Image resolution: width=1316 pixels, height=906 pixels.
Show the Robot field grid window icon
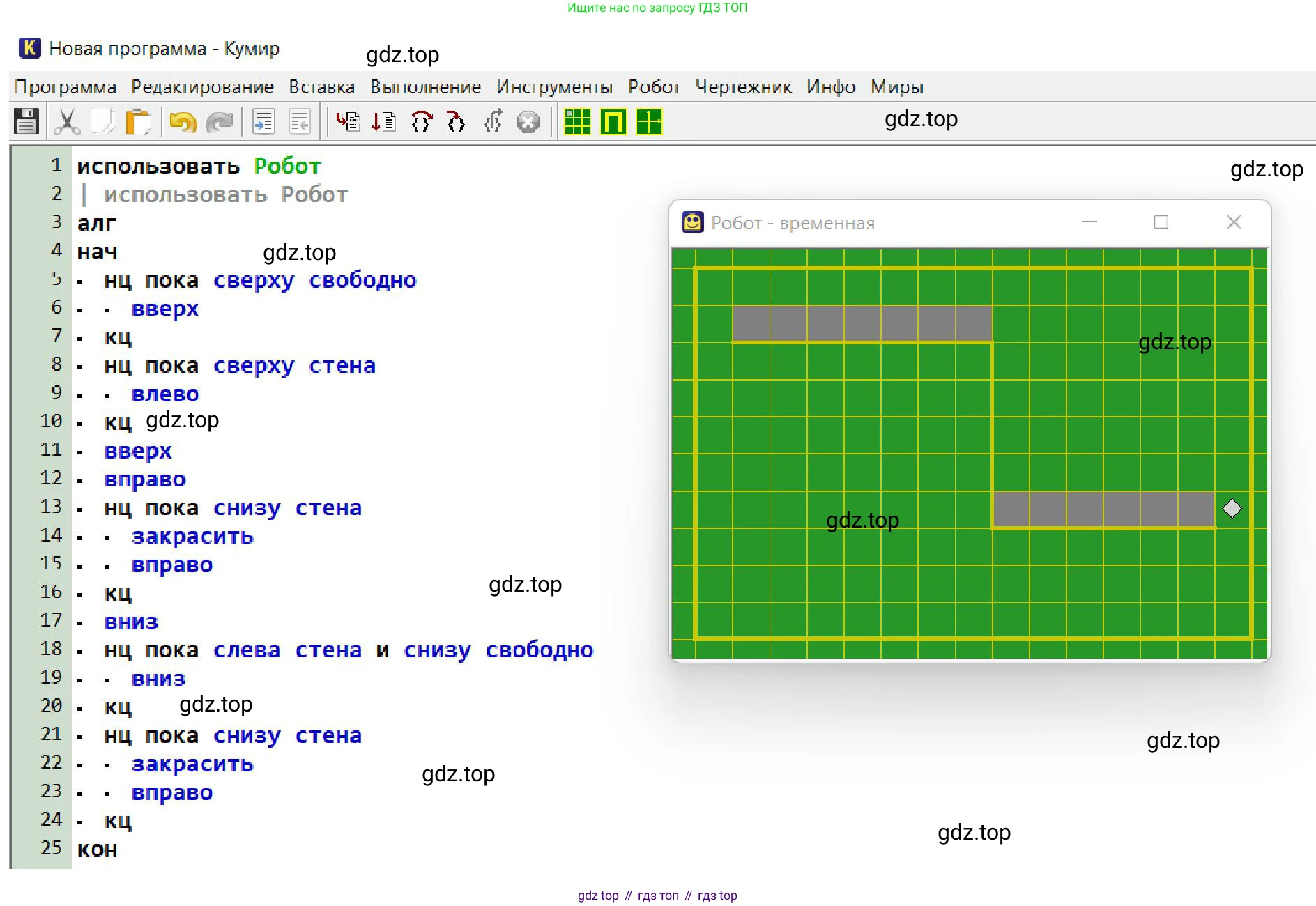point(577,122)
